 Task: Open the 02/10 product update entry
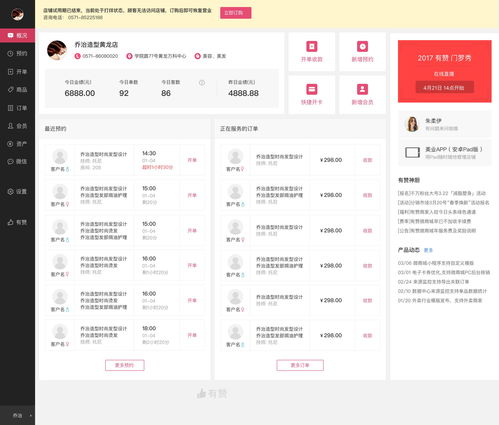[442, 291]
